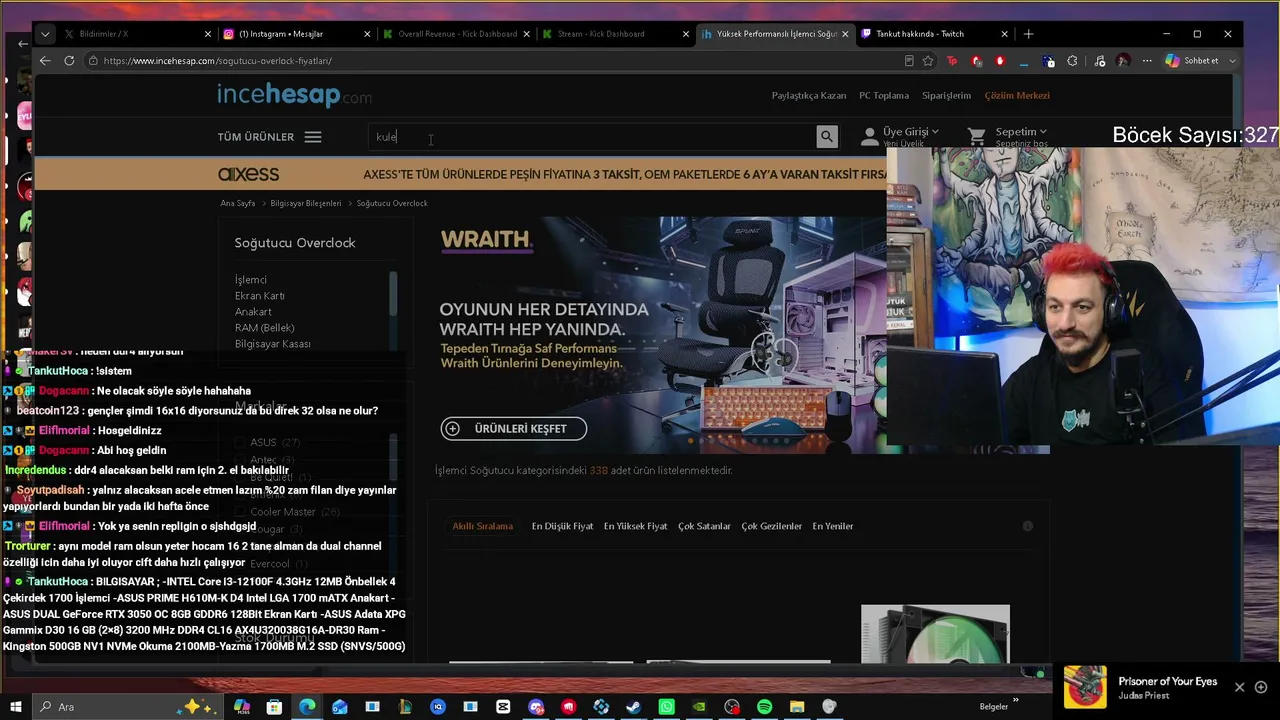Open the shopping cart icon
Image resolution: width=1280 pixels, height=720 pixels.
[977, 136]
